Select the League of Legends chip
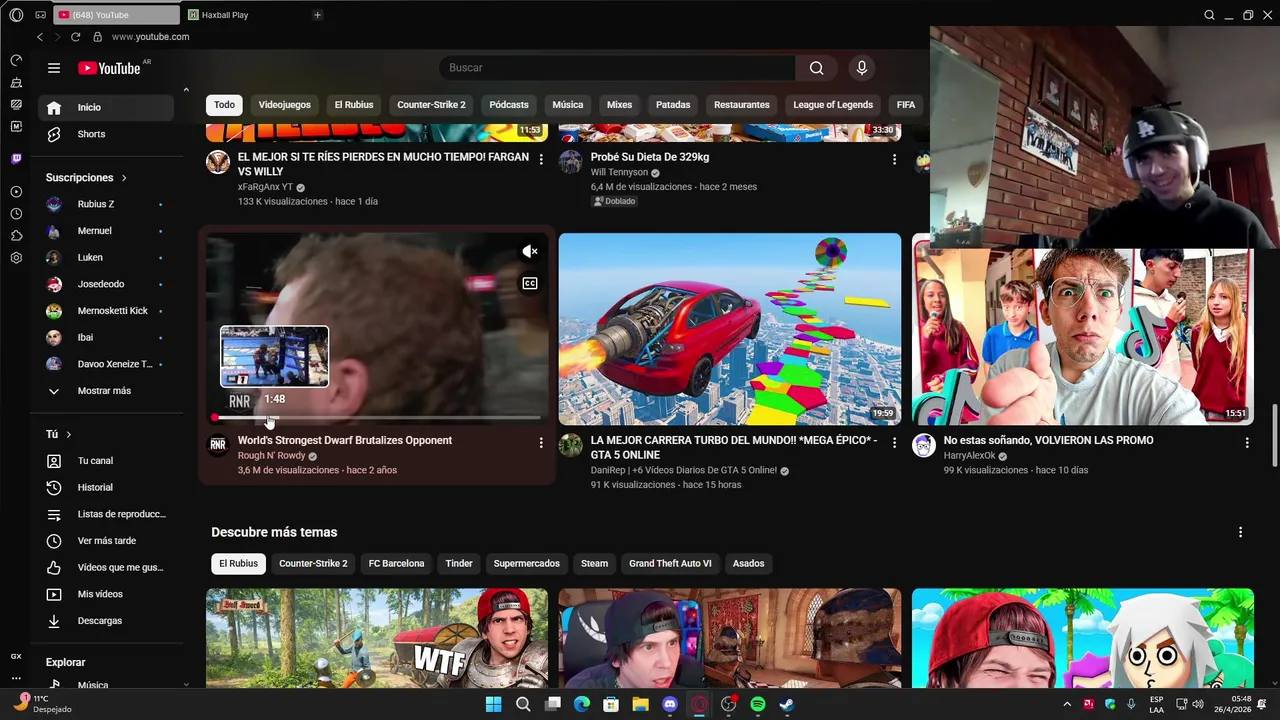The width and height of the screenshot is (1280, 720). [x=833, y=105]
